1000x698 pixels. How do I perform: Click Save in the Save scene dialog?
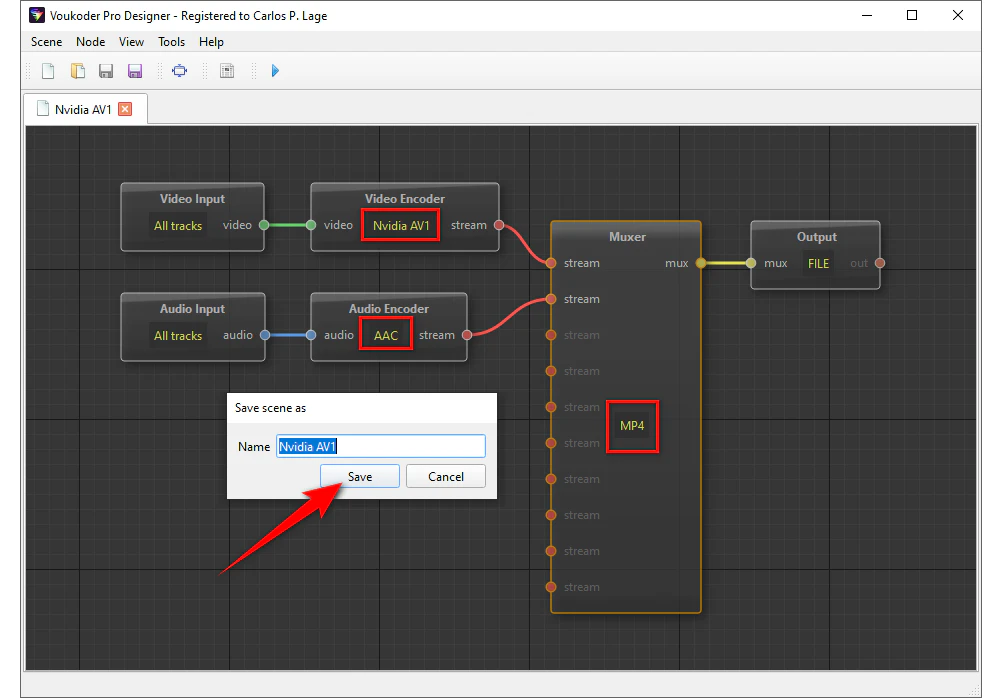[360, 477]
